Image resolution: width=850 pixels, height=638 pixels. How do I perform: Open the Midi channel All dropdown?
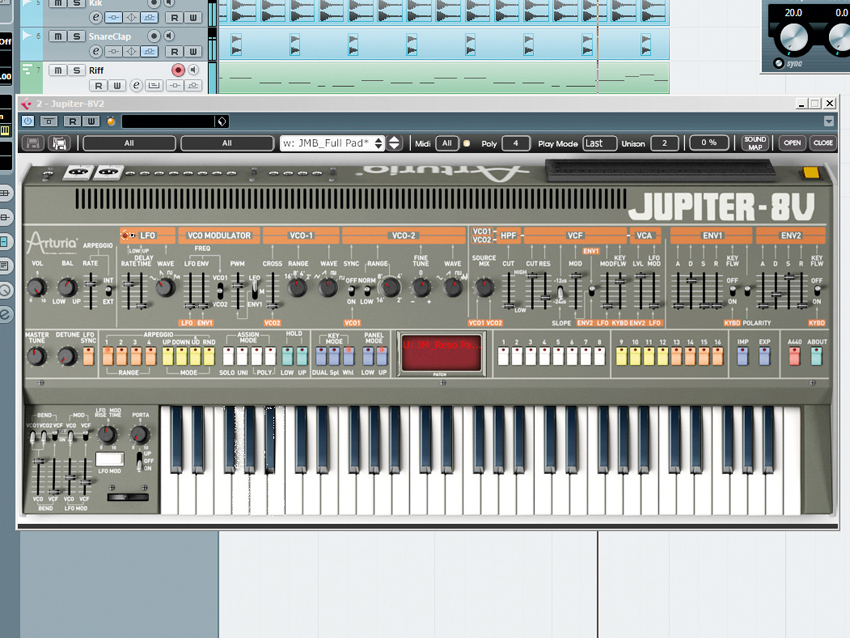point(447,143)
